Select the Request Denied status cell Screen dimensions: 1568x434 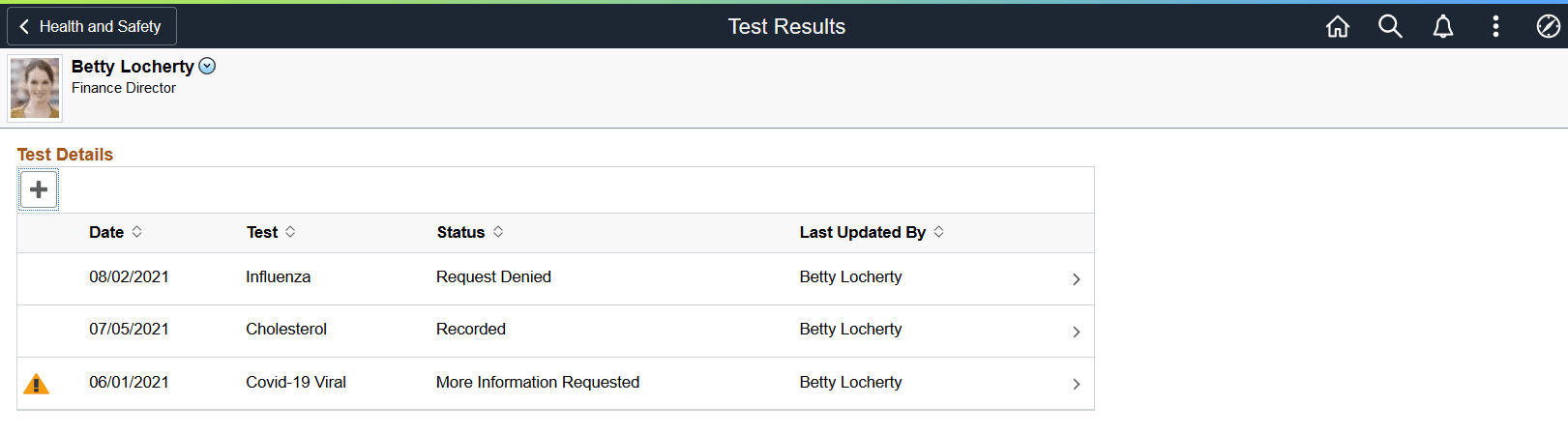pos(493,277)
